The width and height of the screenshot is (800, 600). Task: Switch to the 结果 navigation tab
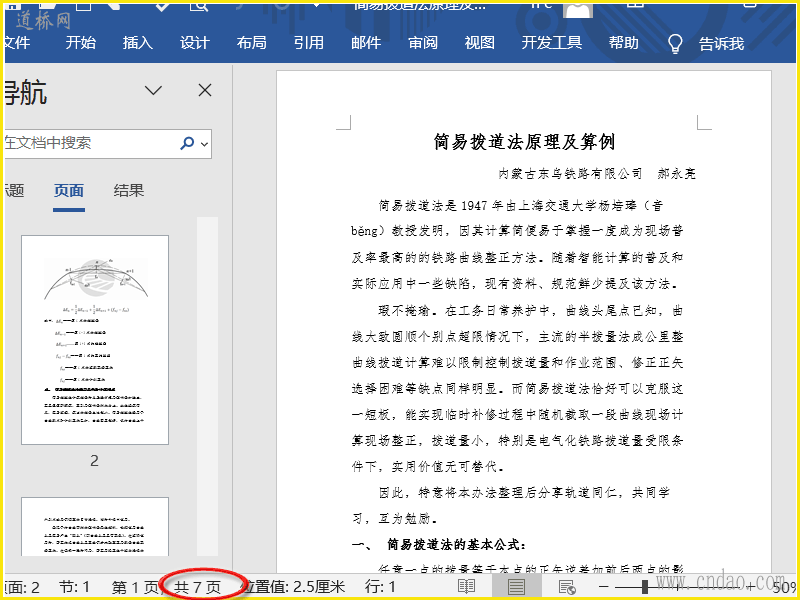[129, 191]
